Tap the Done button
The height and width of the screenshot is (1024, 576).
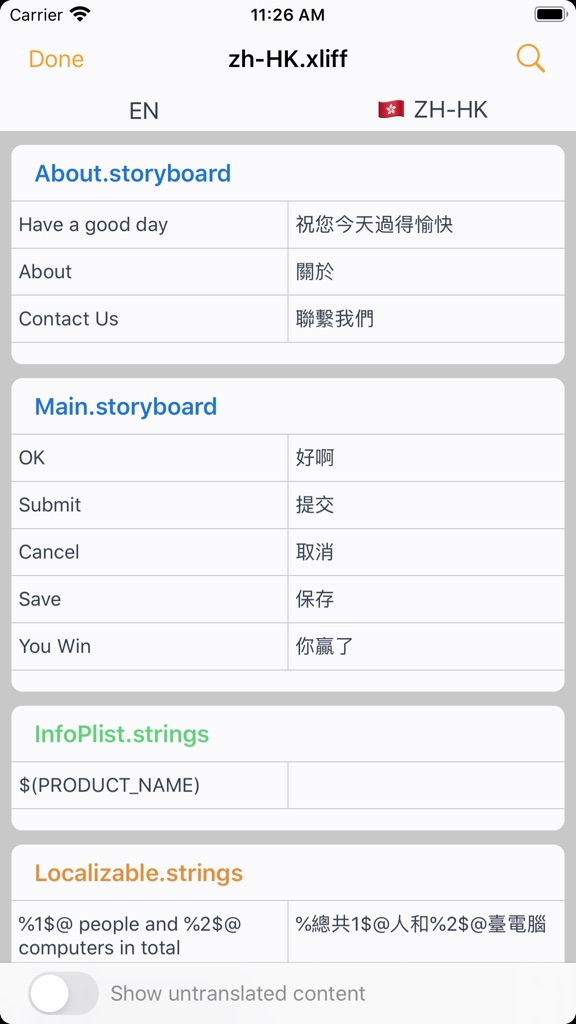click(x=56, y=58)
